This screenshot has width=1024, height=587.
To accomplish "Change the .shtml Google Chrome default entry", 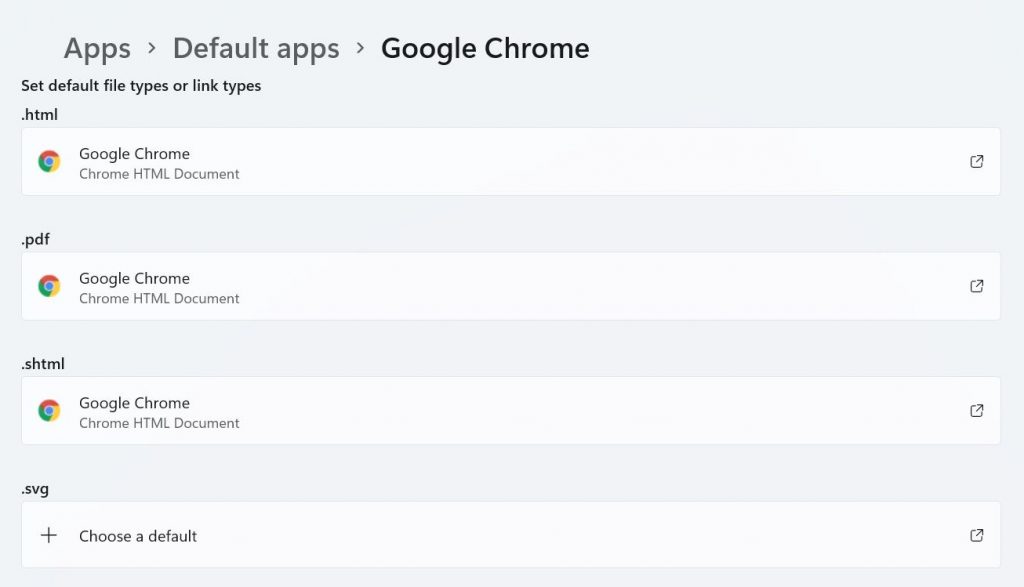I will [511, 411].
